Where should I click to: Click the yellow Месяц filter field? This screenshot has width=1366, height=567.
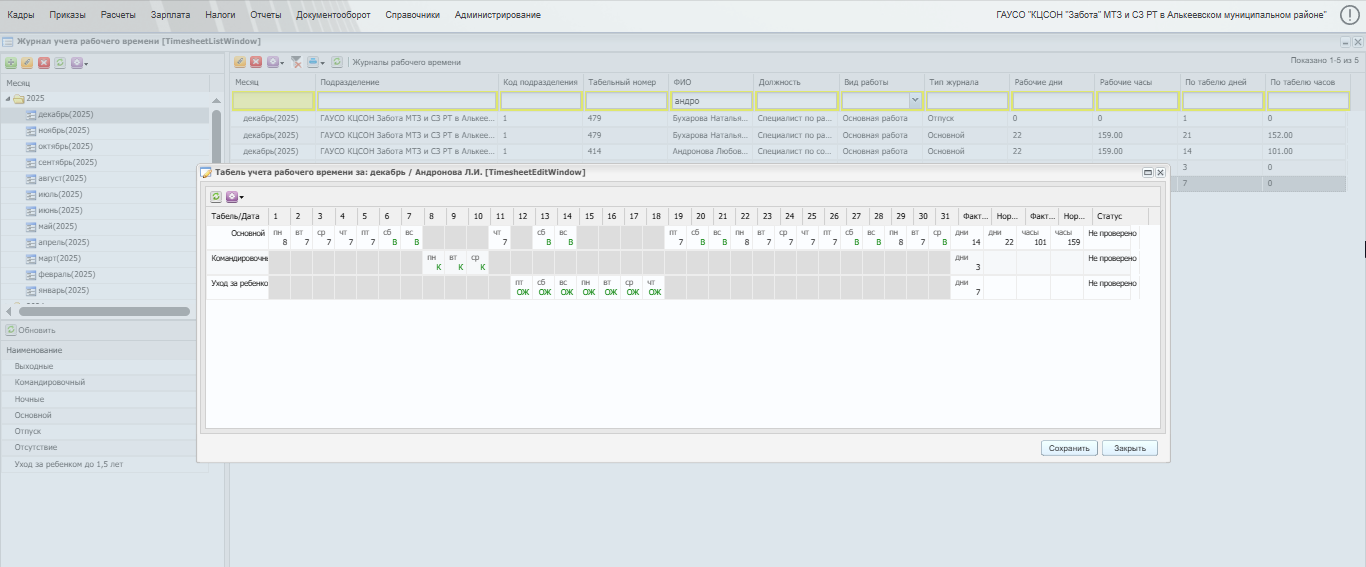point(273,101)
